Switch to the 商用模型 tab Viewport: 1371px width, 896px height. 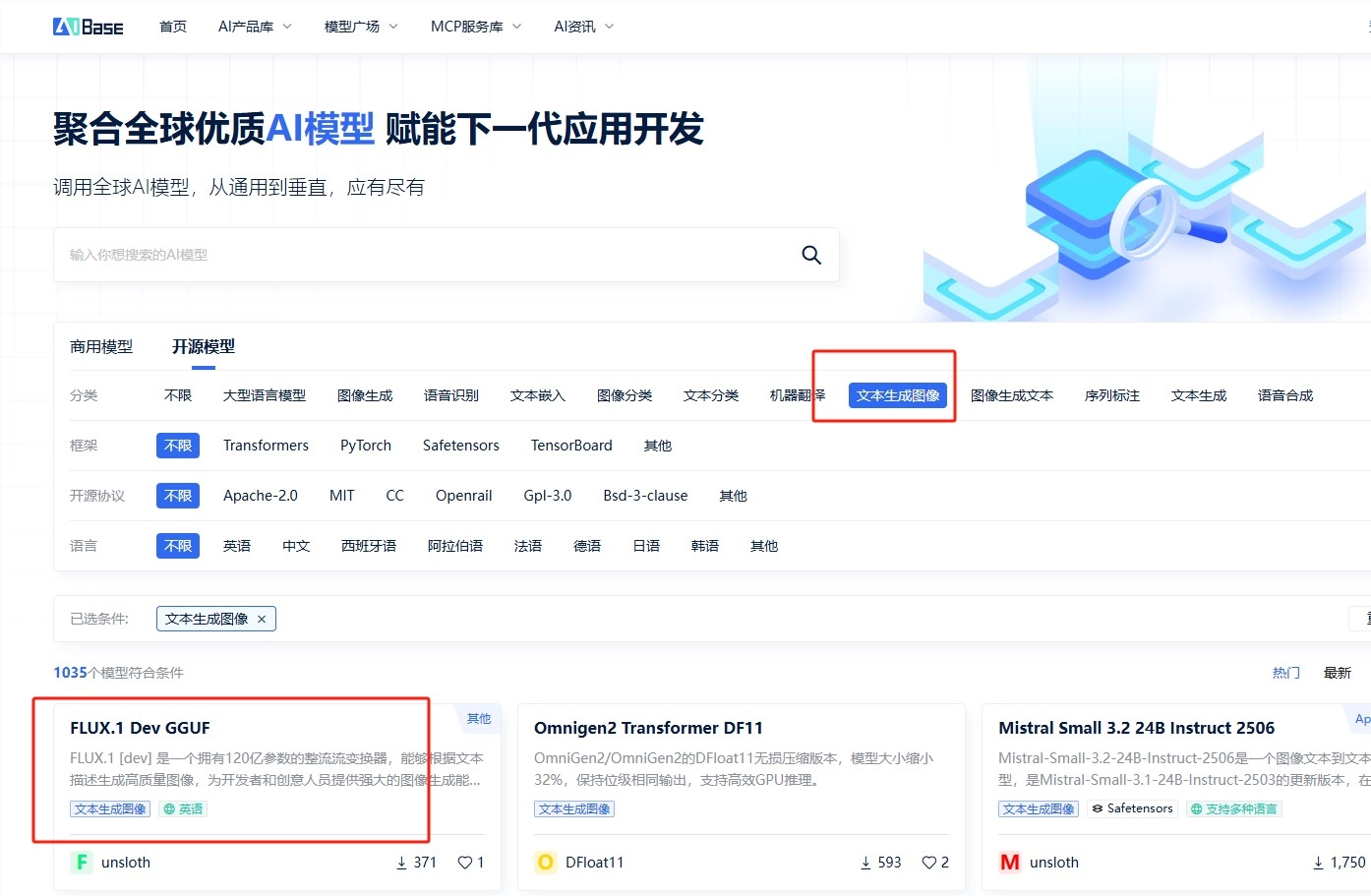[x=101, y=346]
